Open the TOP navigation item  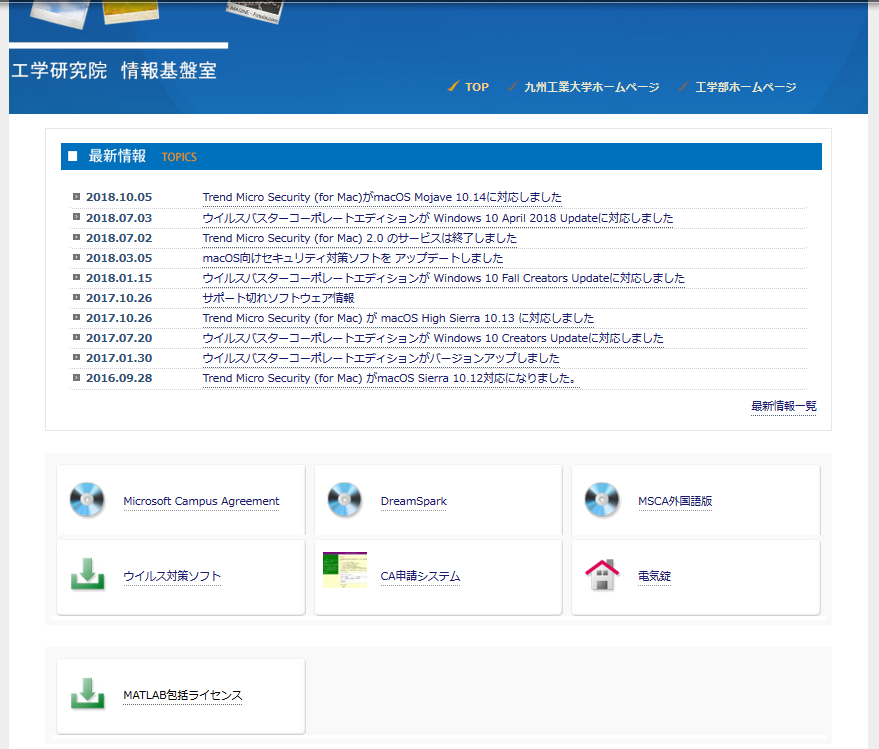click(475, 87)
